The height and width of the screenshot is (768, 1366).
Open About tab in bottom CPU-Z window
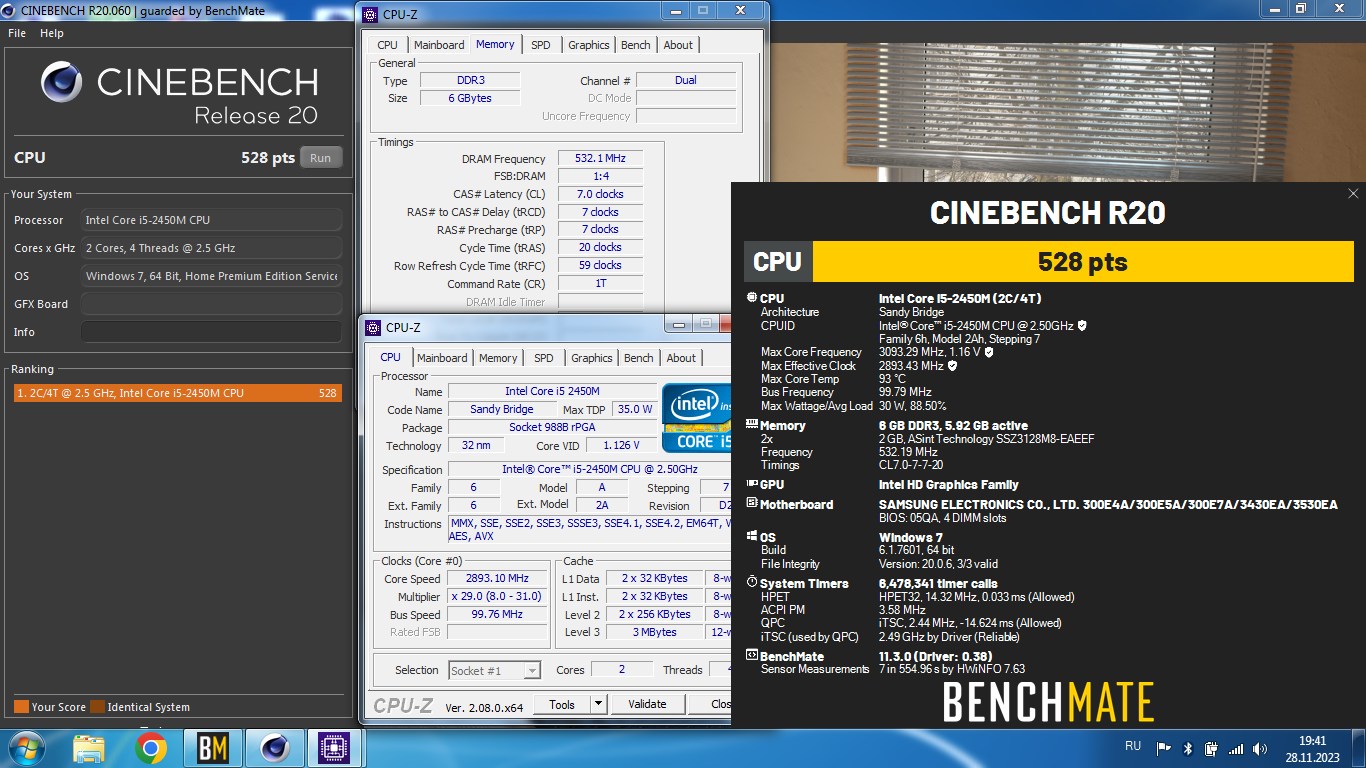point(681,358)
